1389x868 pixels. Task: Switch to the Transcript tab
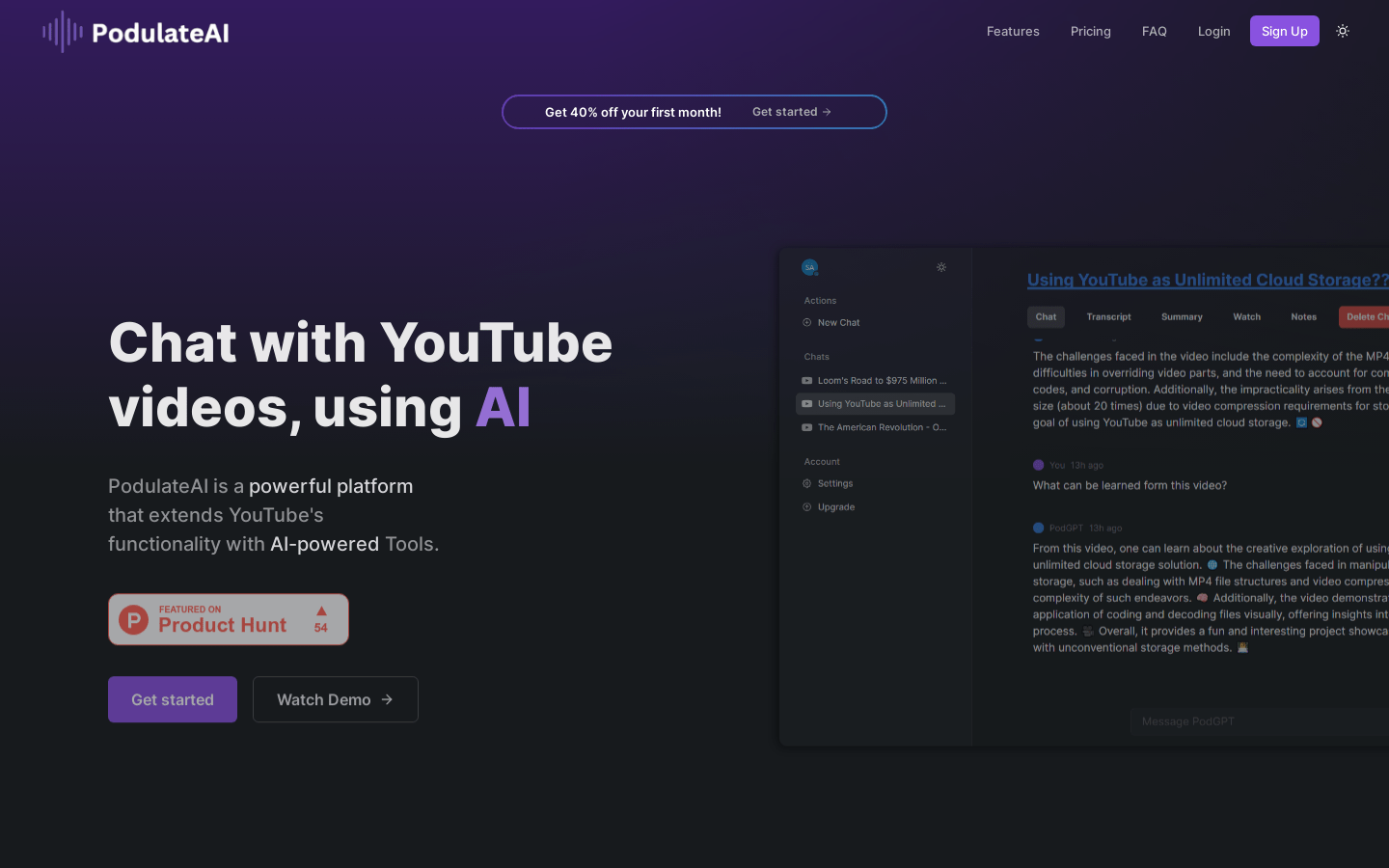click(x=1109, y=316)
